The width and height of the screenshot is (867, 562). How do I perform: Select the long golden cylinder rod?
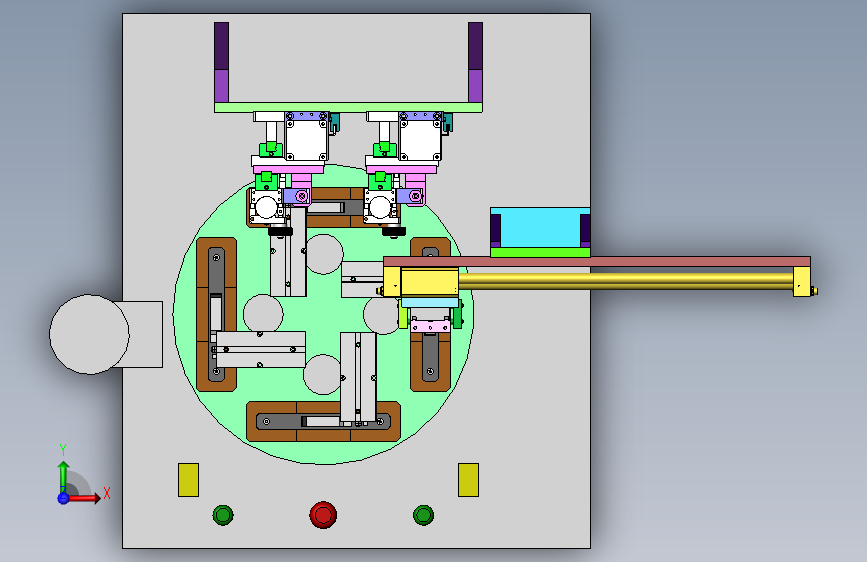[625, 282]
